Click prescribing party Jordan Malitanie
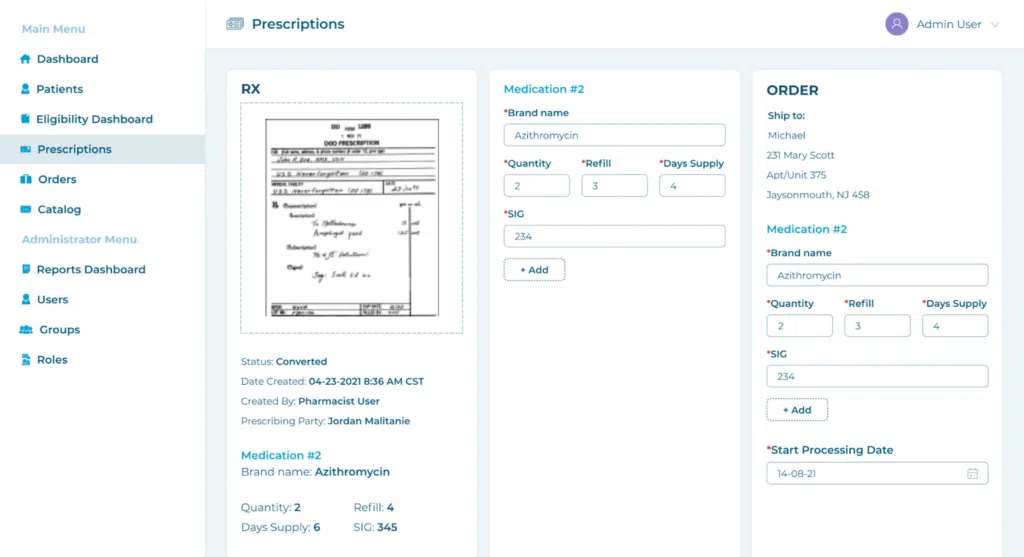Viewport: 1024px width, 557px height. coord(368,421)
